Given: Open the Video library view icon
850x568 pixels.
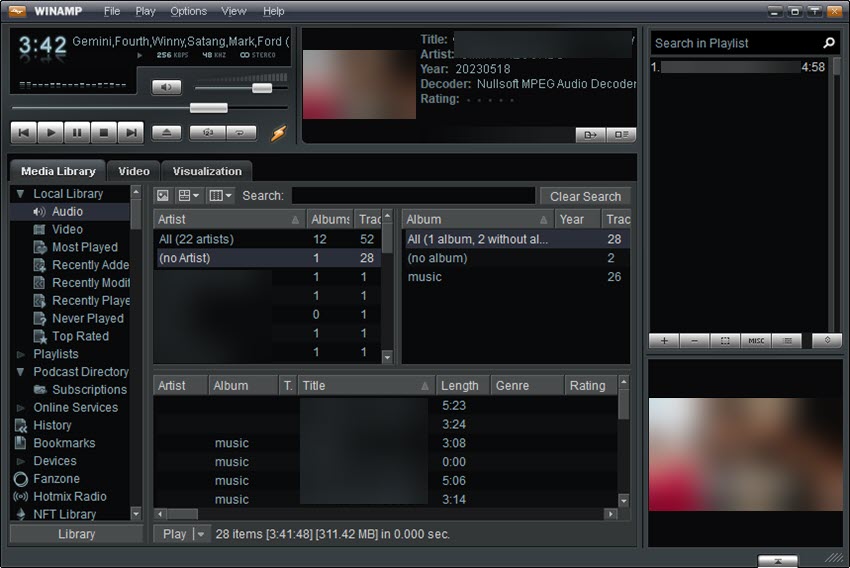Looking at the screenshot, I should (40, 229).
